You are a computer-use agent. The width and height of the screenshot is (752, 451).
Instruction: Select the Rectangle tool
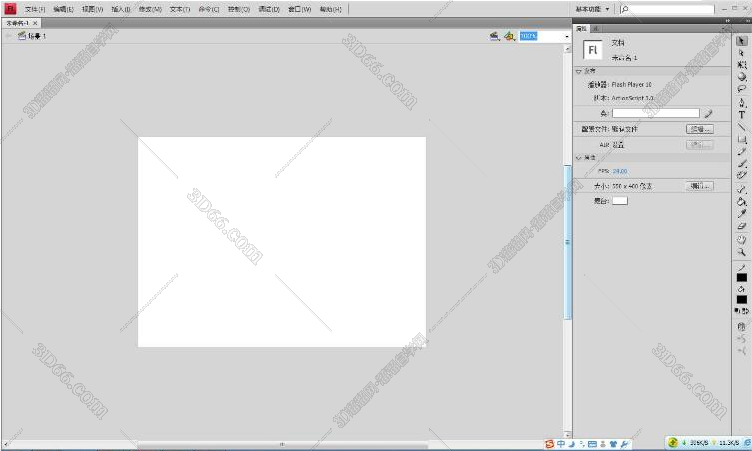click(x=741, y=139)
